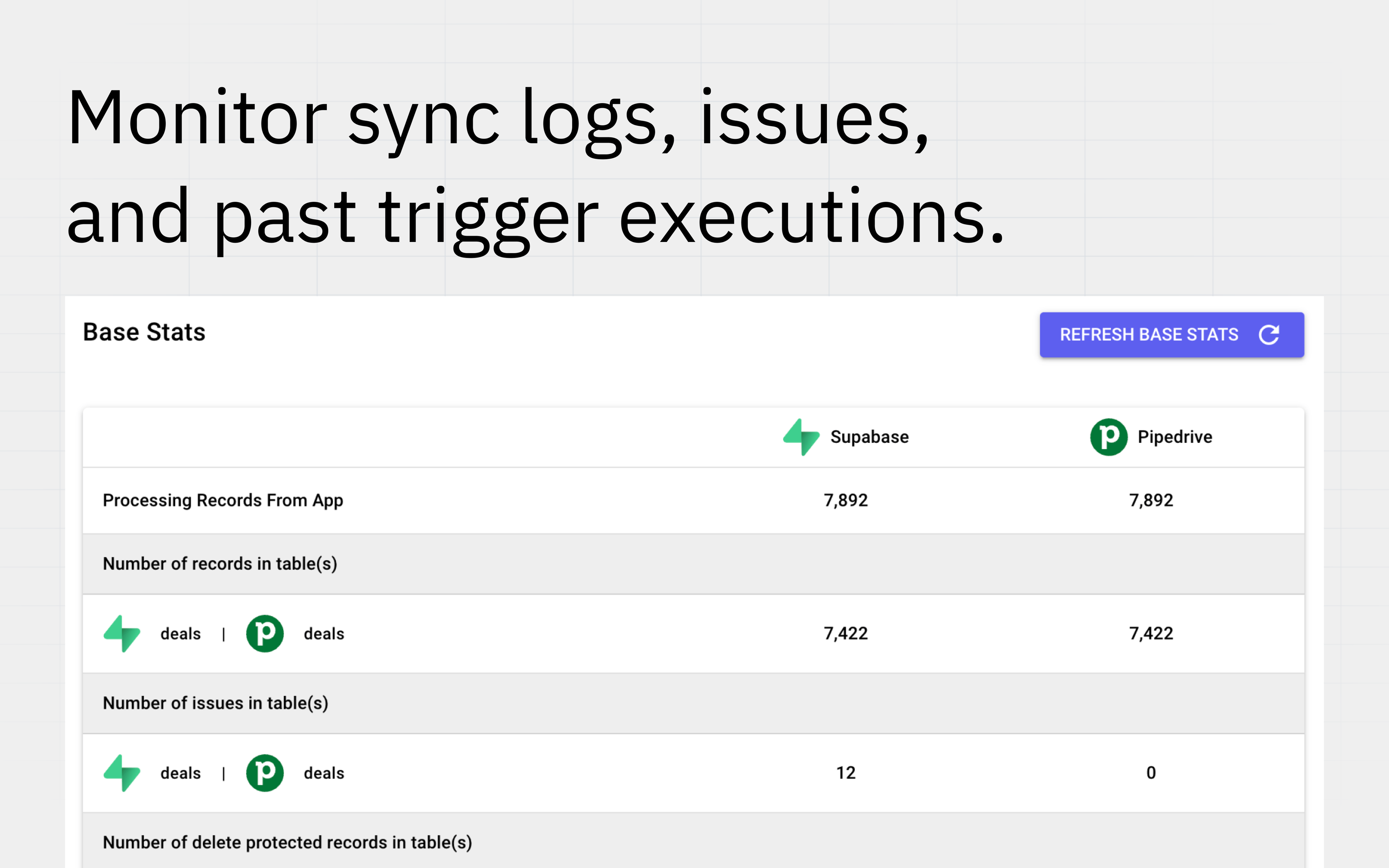Click Pipedrive deals label in issues row
The width and height of the screenshot is (1389, 868).
click(324, 773)
